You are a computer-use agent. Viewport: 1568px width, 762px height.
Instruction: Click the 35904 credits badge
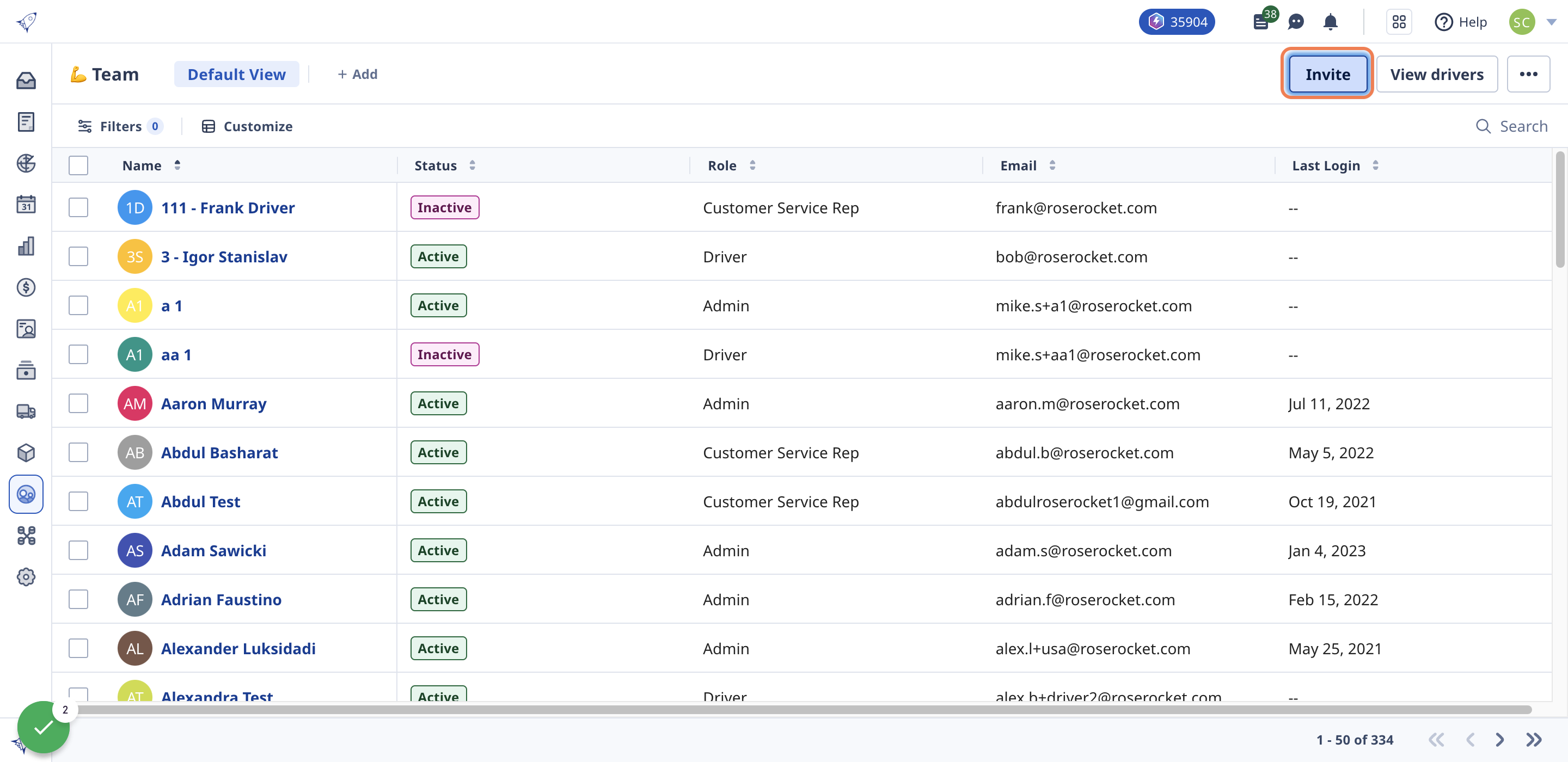click(x=1177, y=22)
